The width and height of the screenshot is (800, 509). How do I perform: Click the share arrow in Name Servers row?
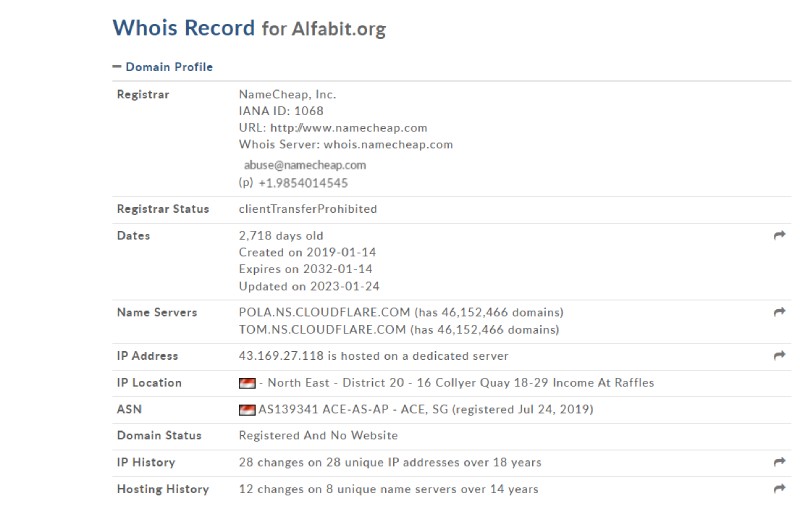click(x=779, y=312)
